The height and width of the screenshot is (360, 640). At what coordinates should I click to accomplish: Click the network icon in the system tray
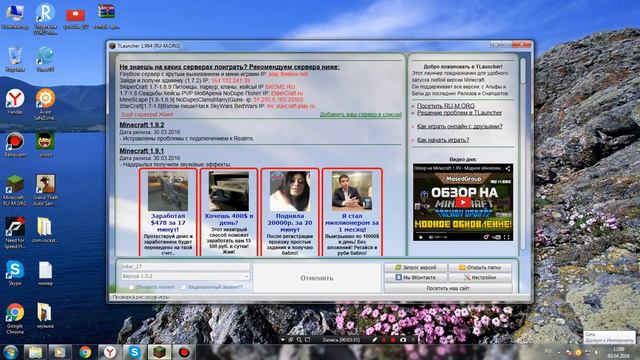(x=588, y=352)
